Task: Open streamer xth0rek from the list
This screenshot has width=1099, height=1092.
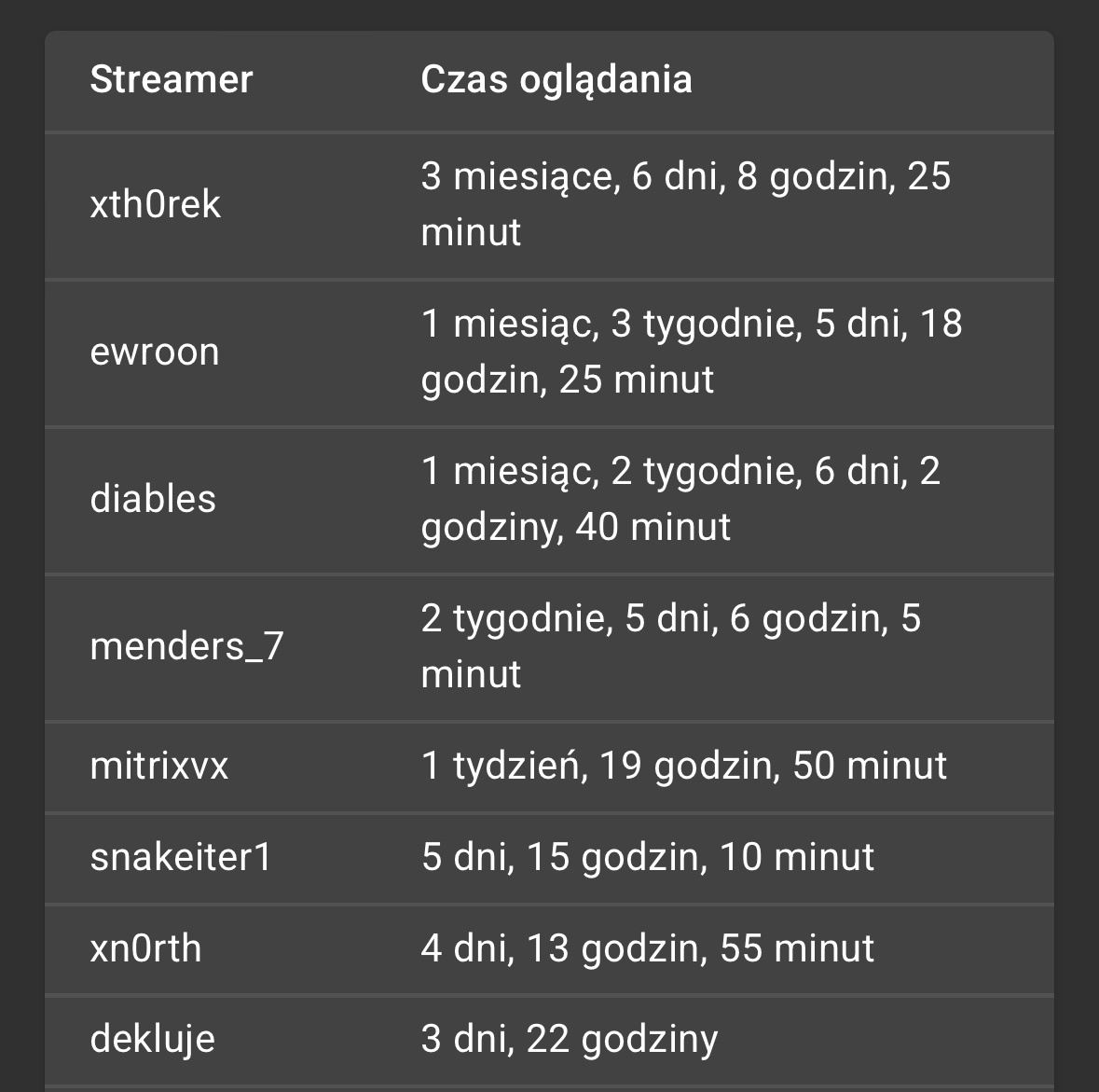Action: [x=155, y=204]
